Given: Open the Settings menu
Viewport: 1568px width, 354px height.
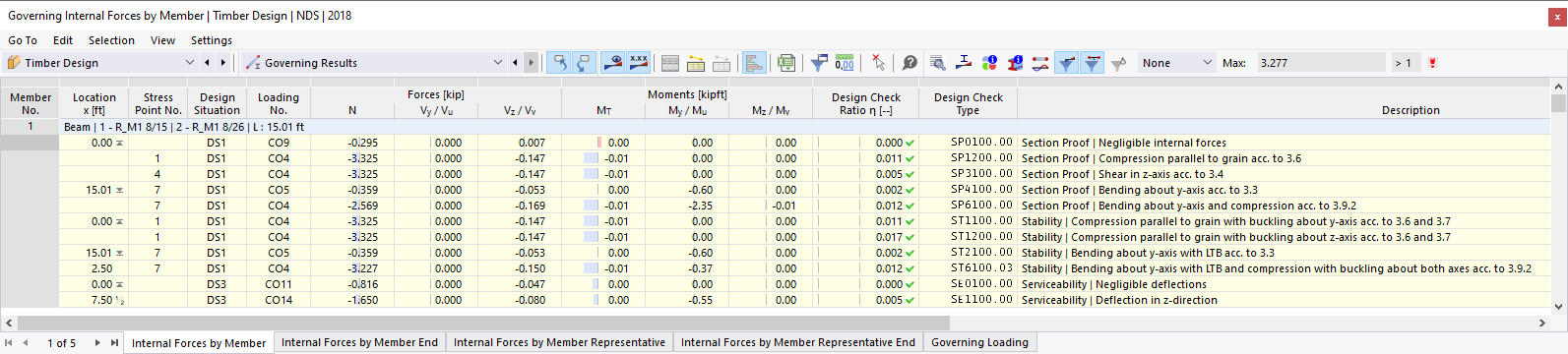Looking at the screenshot, I should (x=212, y=40).
